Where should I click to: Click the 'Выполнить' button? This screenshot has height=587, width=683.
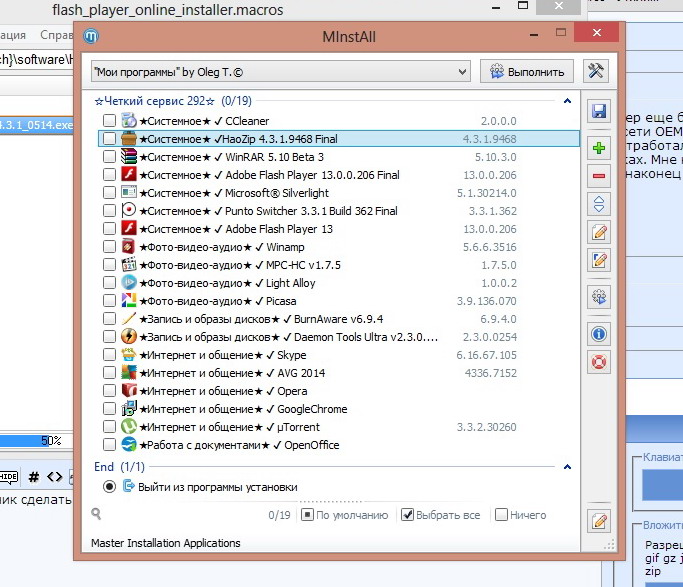pyautogui.click(x=528, y=71)
